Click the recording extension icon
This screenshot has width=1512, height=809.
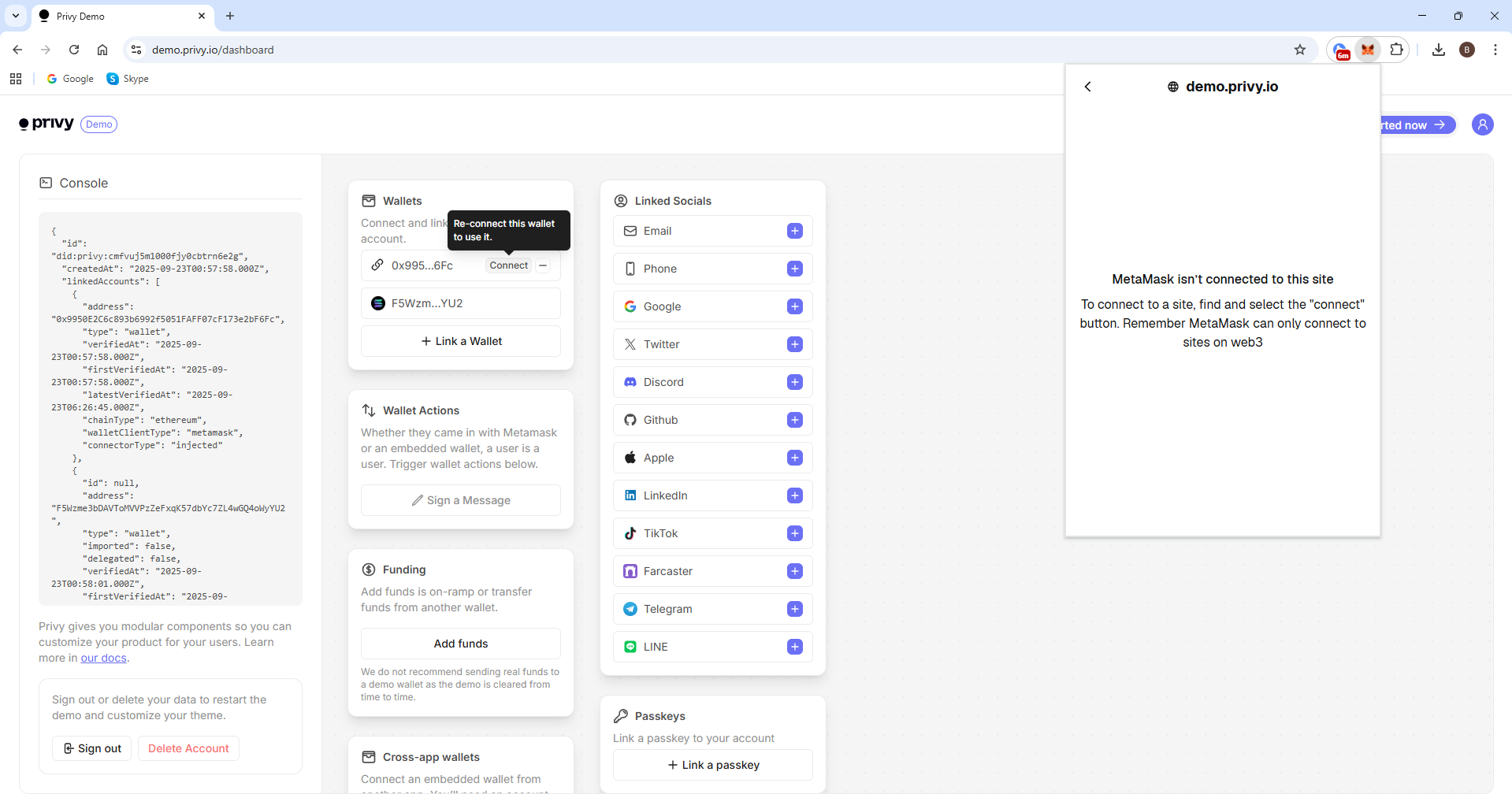click(x=1341, y=50)
